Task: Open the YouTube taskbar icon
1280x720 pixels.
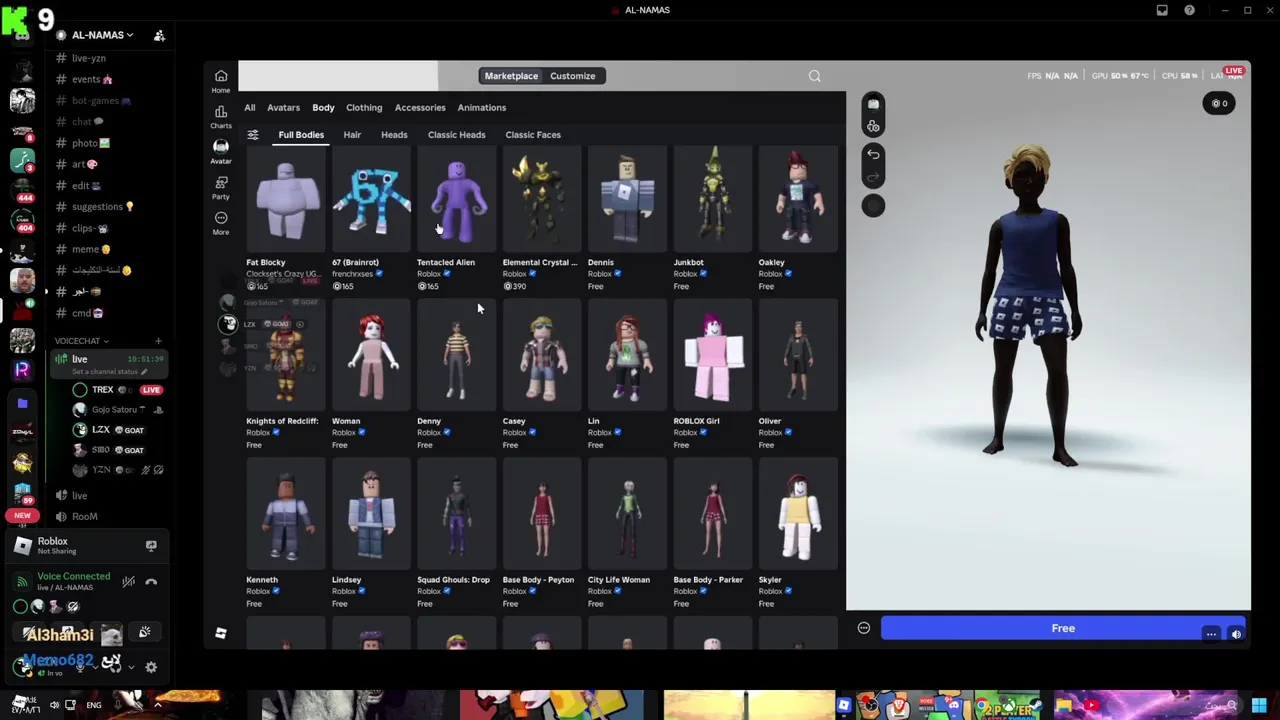Action: (x=1091, y=706)
